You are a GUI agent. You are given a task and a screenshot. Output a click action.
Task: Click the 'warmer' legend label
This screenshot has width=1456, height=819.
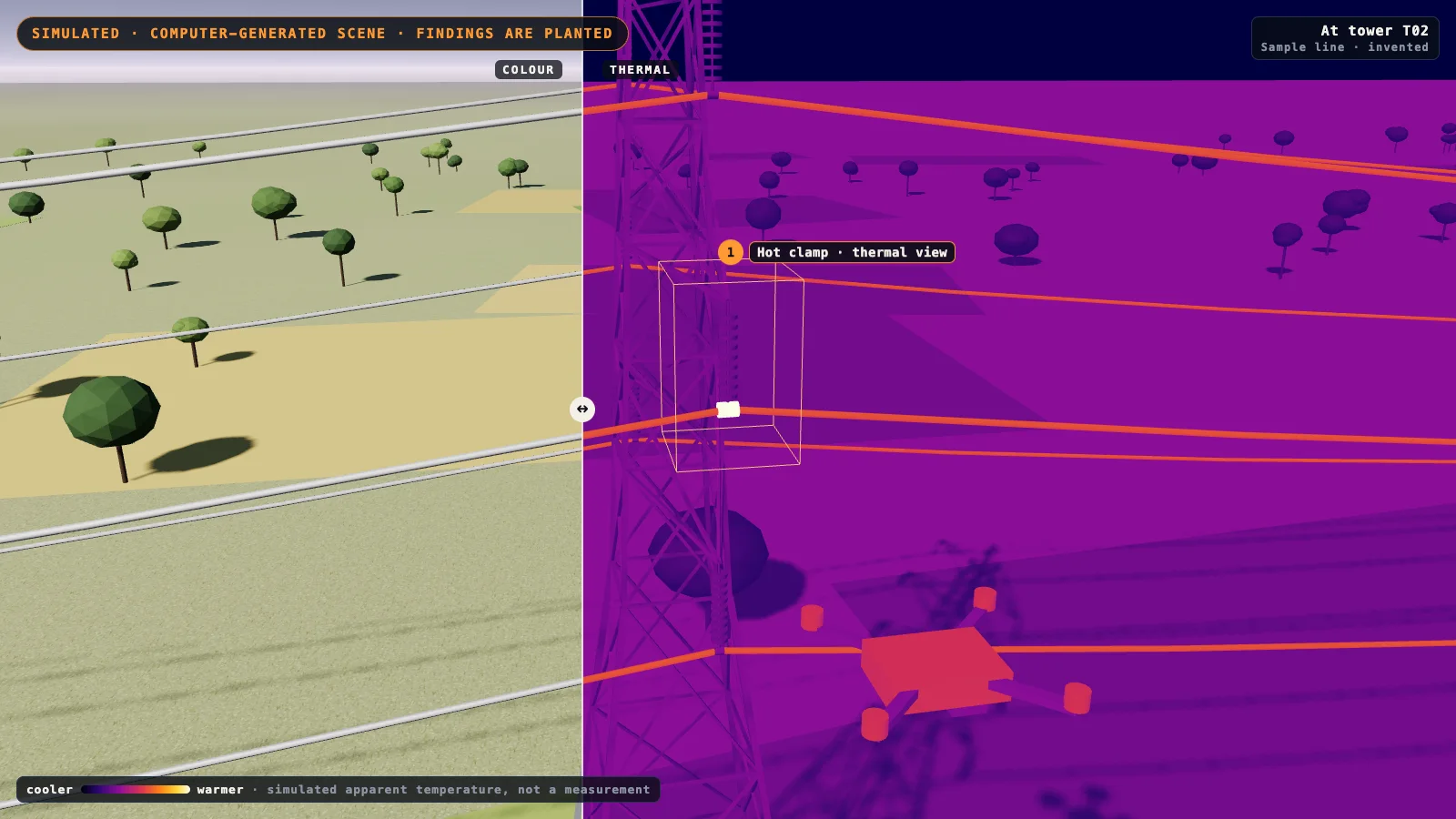[220, 789]
